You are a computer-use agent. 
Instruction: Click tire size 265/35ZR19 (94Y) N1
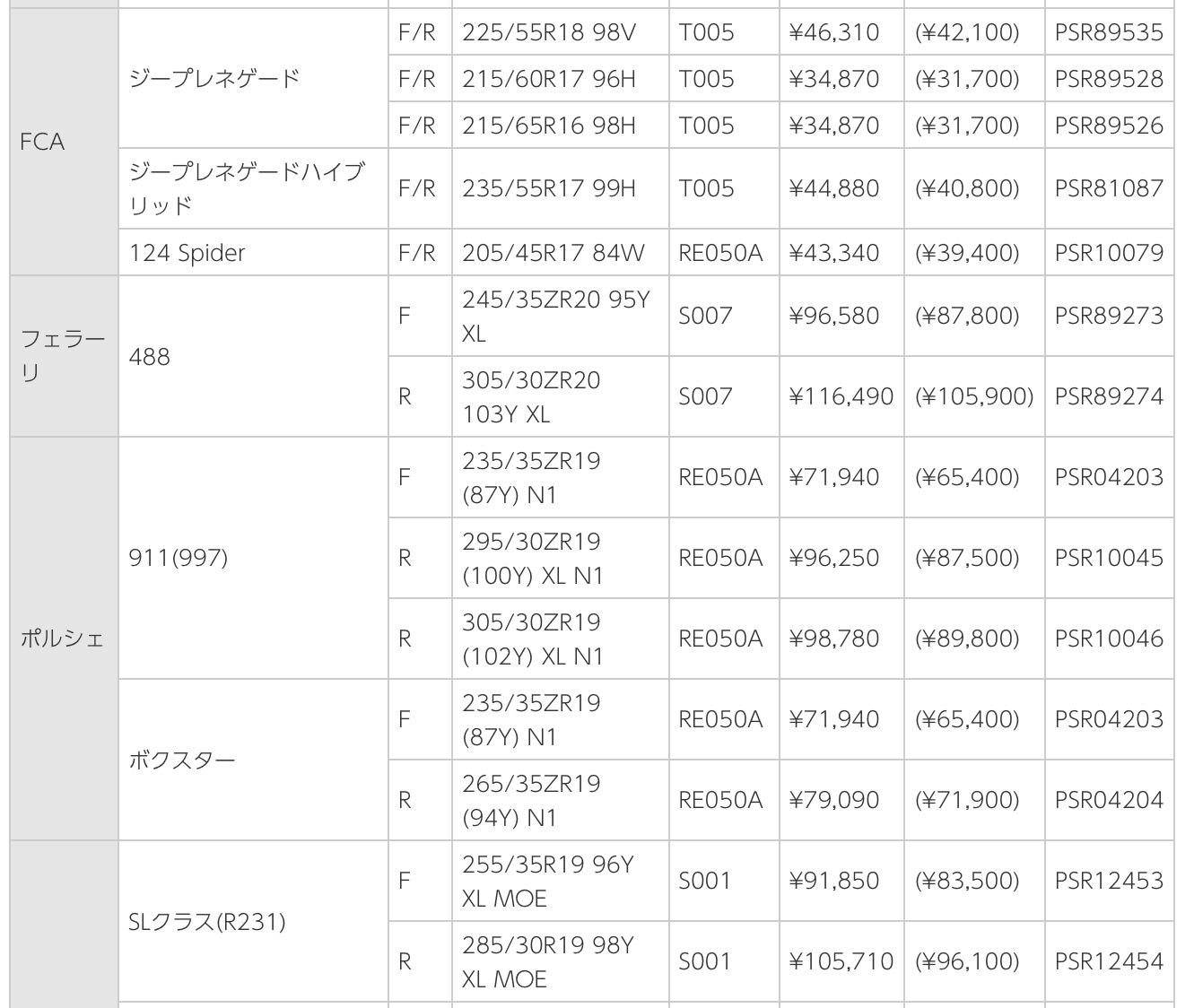pyautogui.click(x=531, y=800)
